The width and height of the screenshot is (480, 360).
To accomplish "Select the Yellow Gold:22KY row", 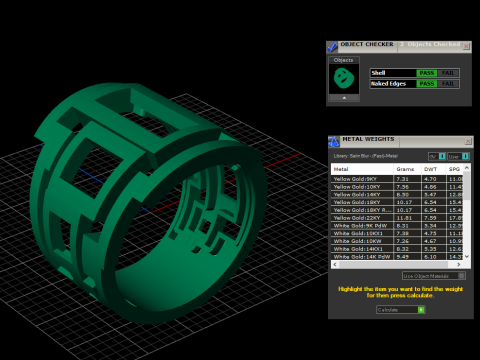I will pos(397,218).
